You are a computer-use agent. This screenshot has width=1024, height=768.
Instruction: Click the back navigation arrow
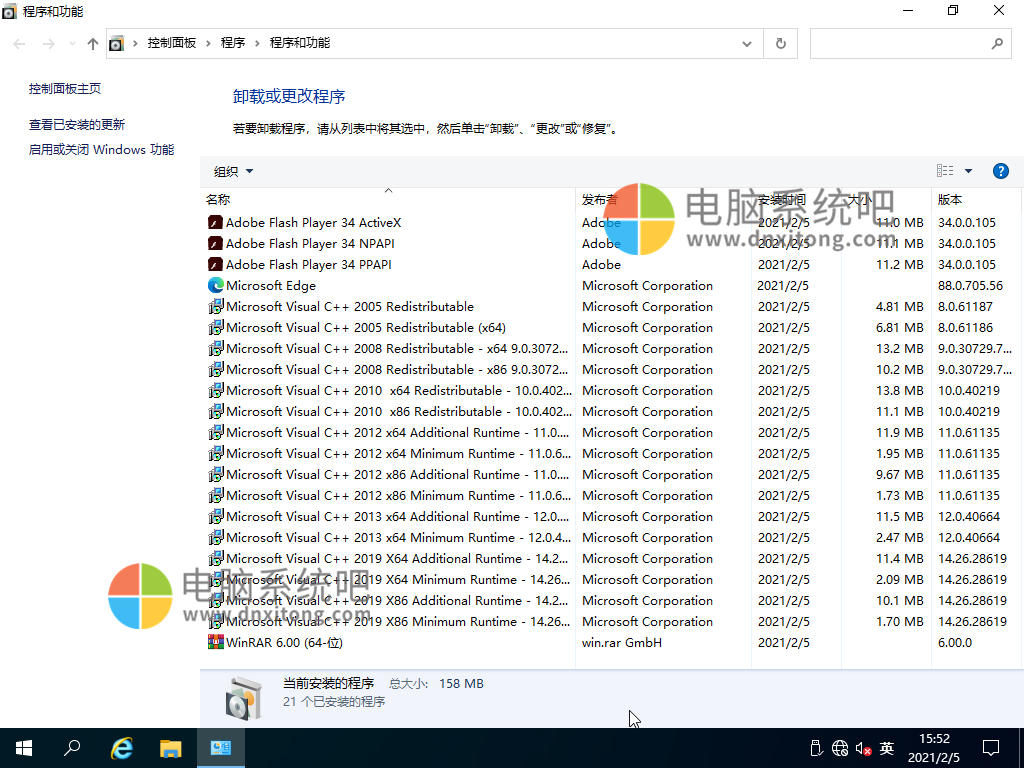[18, 44]
